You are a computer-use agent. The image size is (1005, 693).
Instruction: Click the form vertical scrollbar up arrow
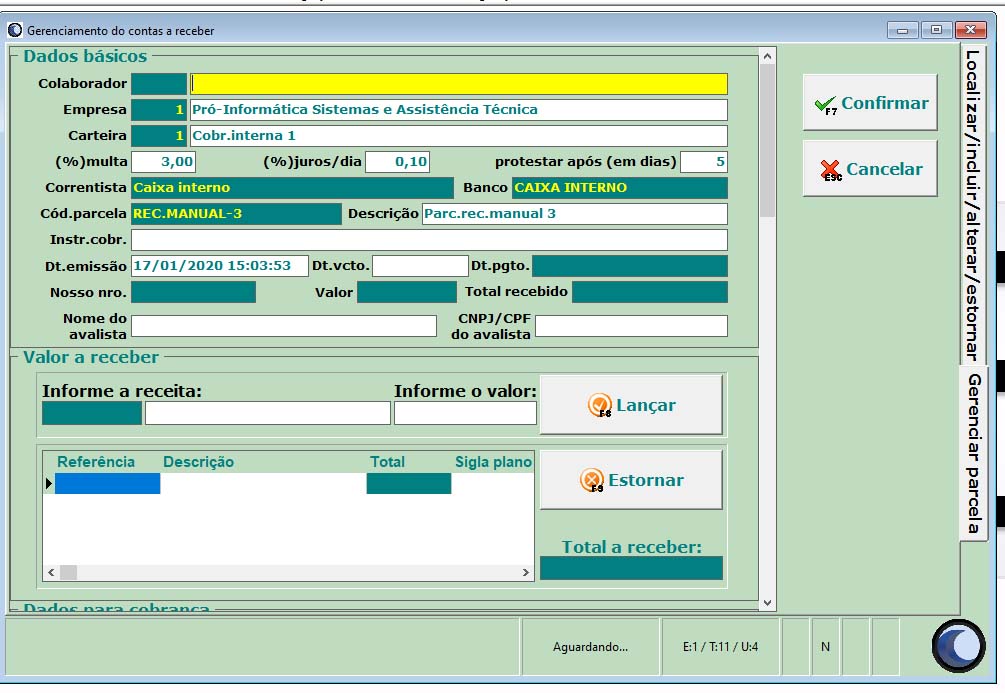[767, 56]
